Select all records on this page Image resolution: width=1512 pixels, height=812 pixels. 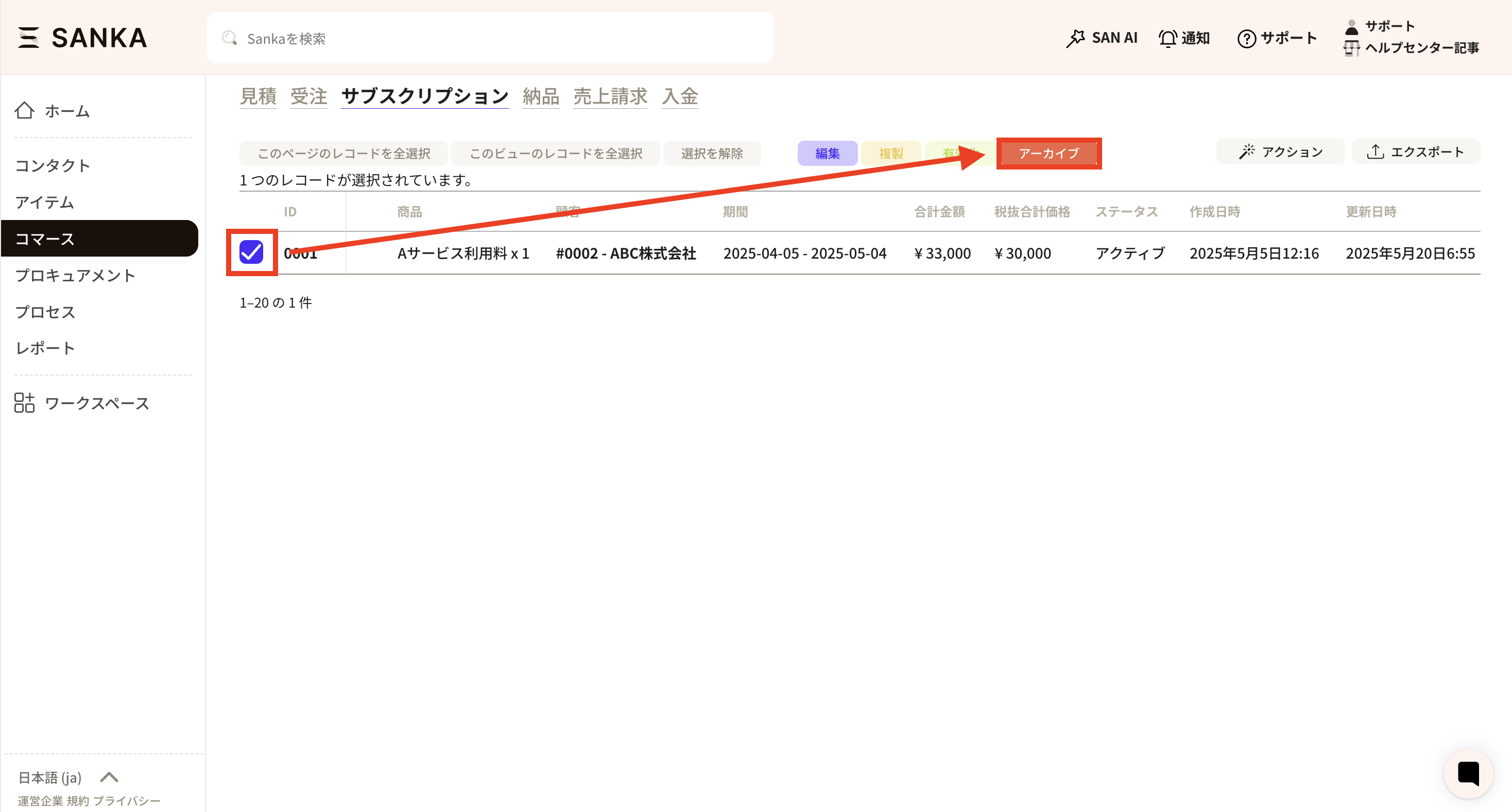click(344, 153)
